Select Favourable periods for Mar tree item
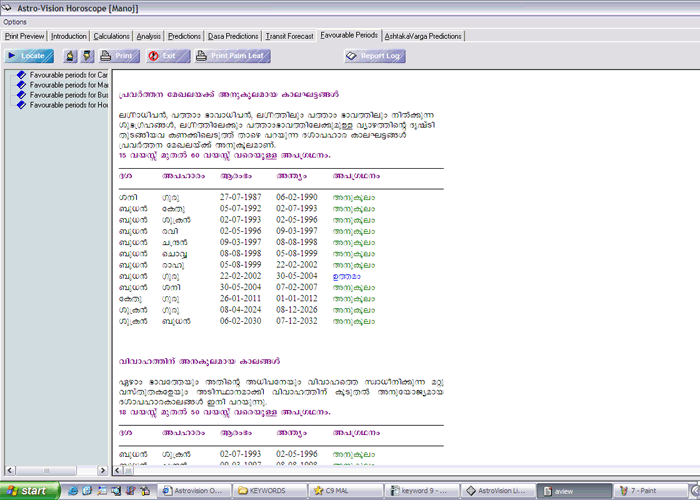This screenshot has width=700, height=500. 69,85
